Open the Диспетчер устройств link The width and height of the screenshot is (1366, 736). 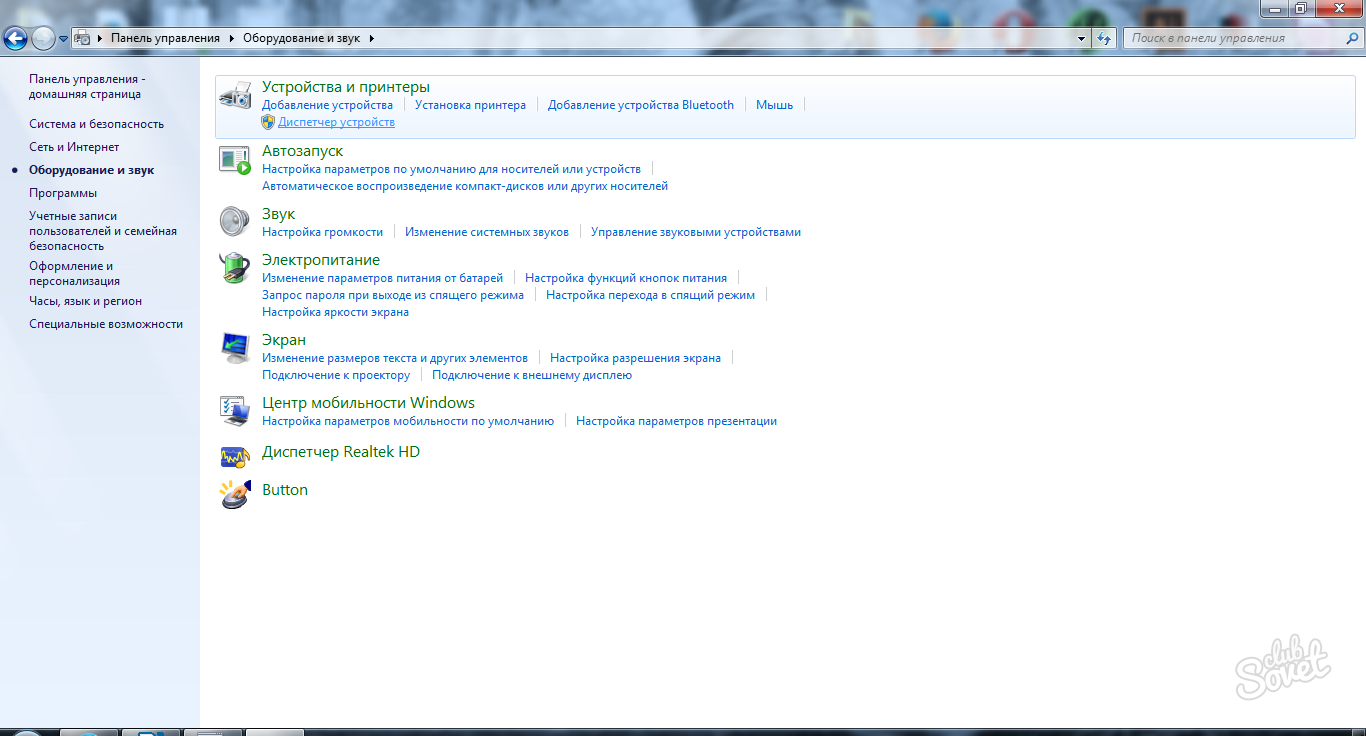click(336, 122)
